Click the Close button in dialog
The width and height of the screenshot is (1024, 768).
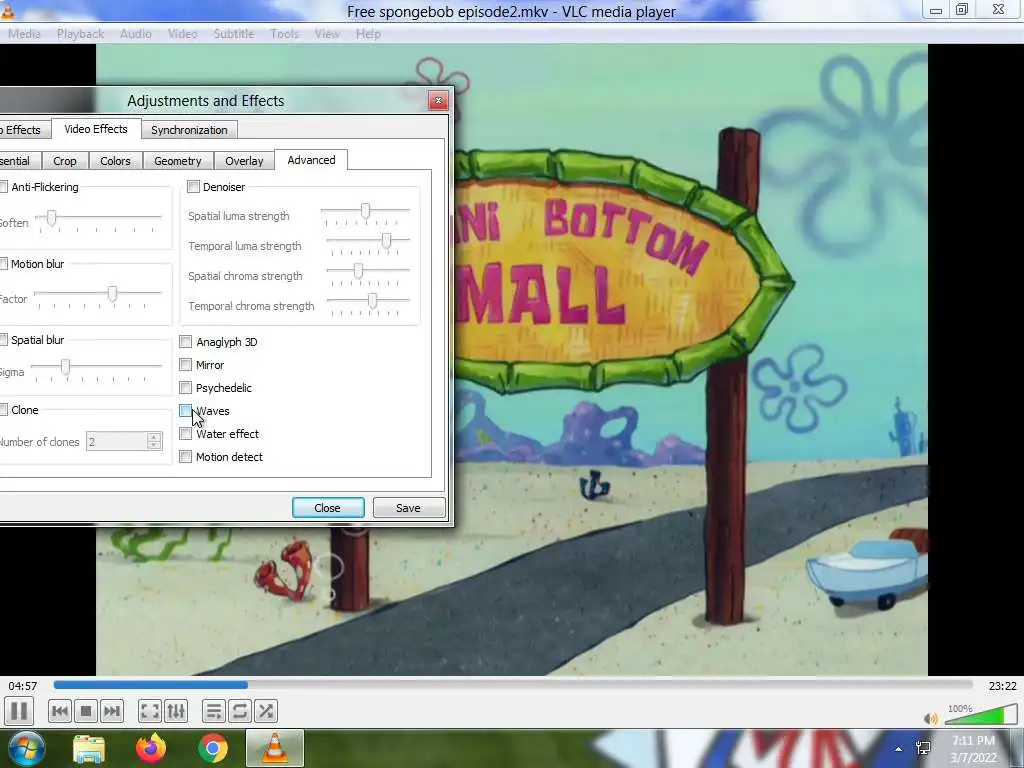coord(328,507)
